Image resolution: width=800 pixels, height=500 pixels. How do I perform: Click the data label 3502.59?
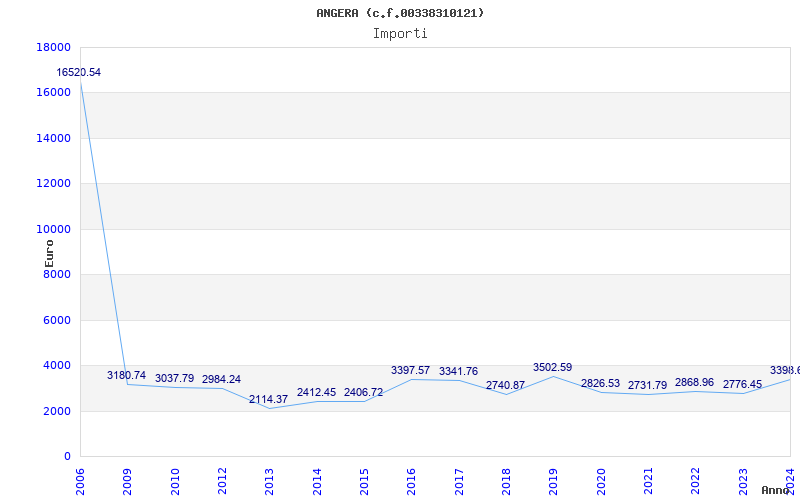pyautogui.click(x=553, y=367)
